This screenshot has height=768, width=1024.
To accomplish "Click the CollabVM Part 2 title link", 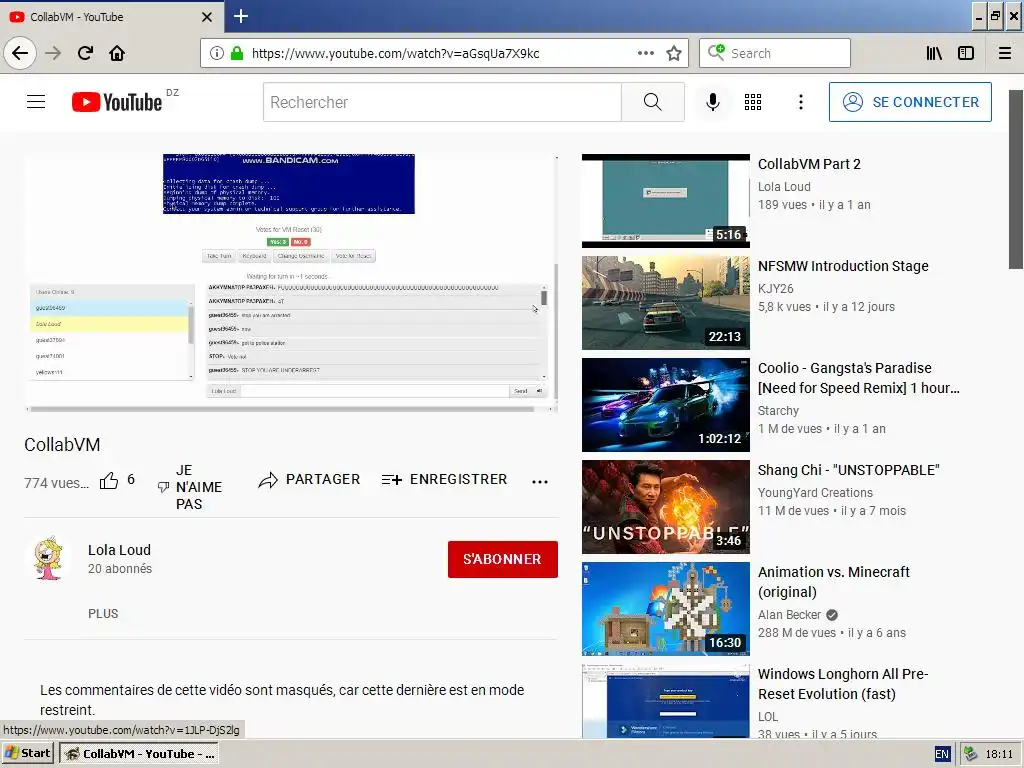I will pyautogui.click(x=809, y=164).
